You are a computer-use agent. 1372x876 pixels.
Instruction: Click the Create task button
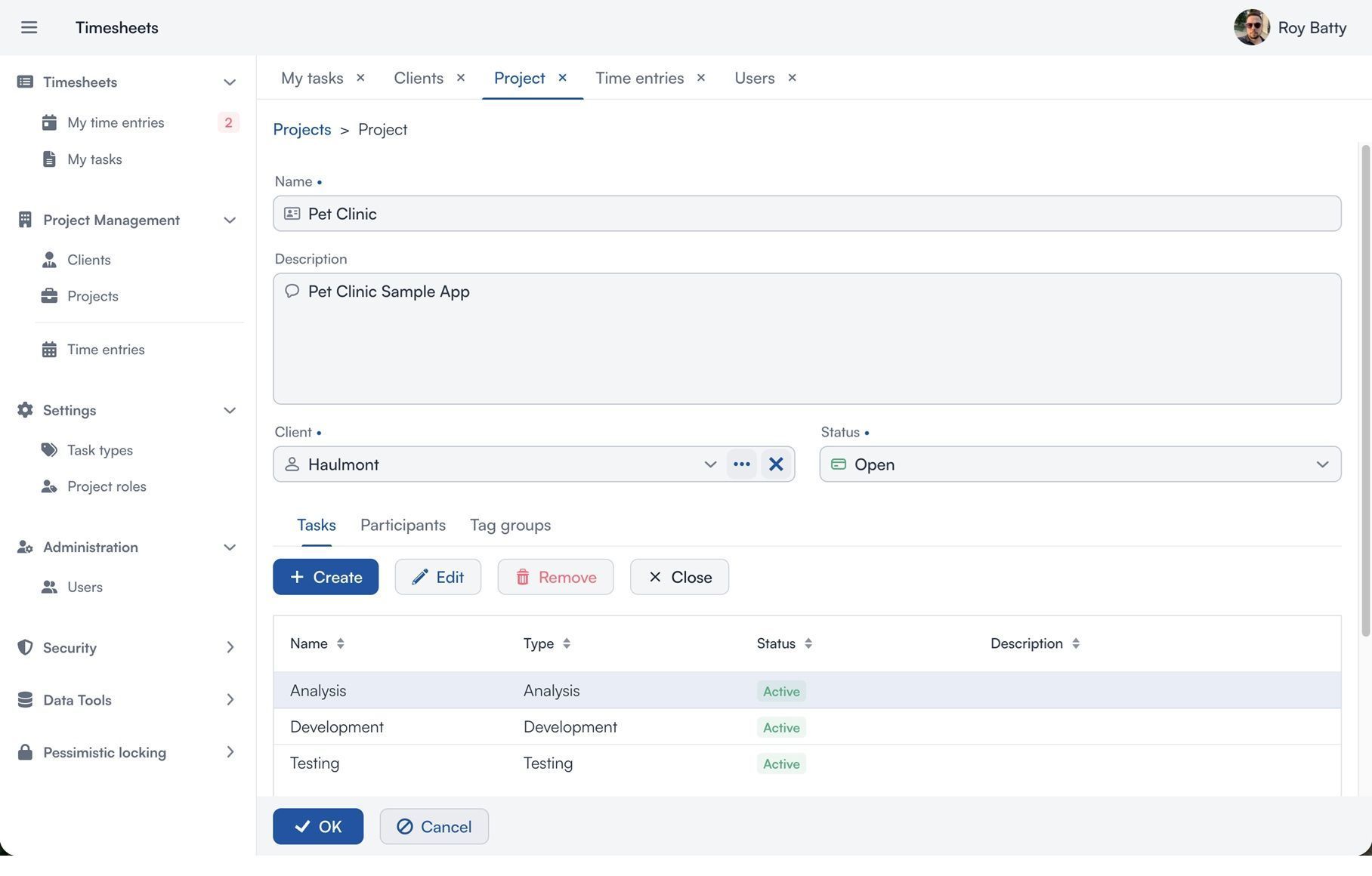point(326,577)
